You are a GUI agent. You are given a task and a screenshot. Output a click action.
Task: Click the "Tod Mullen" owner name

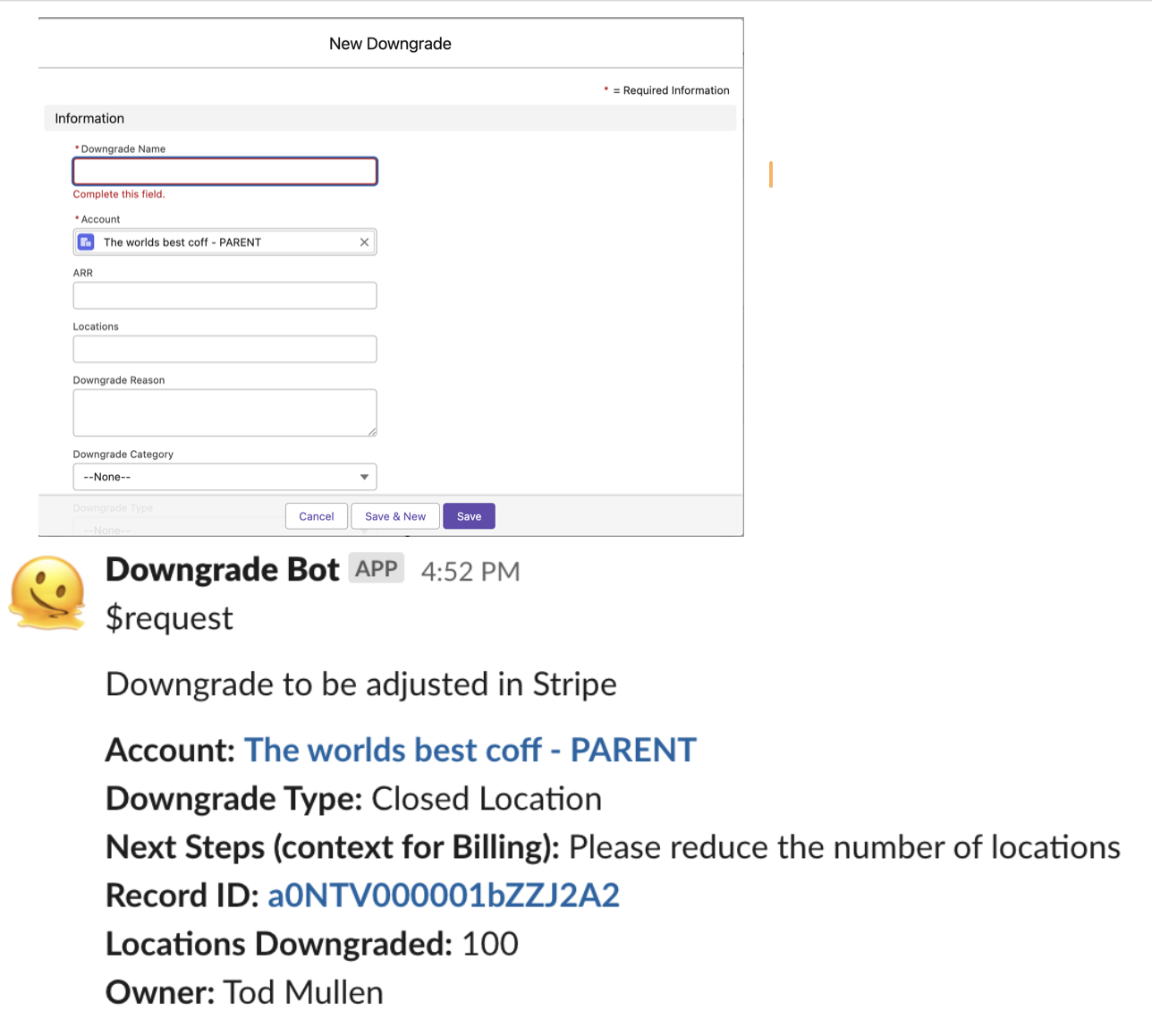(x=303, y=993)
